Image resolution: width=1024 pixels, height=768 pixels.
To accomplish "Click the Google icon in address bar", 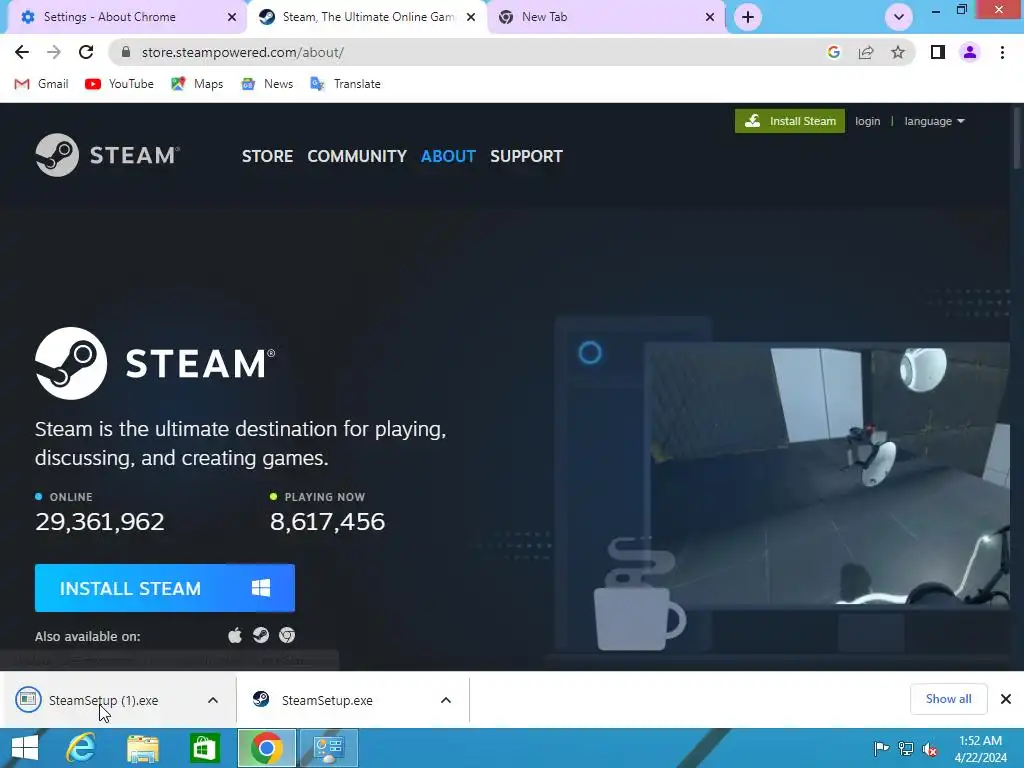I will click(x=833, y=52).
